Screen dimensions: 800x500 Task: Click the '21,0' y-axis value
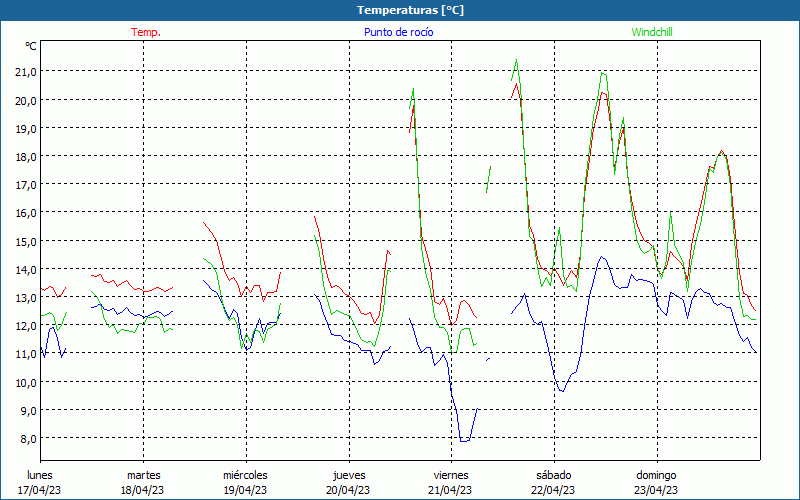(x=26, y=72)
